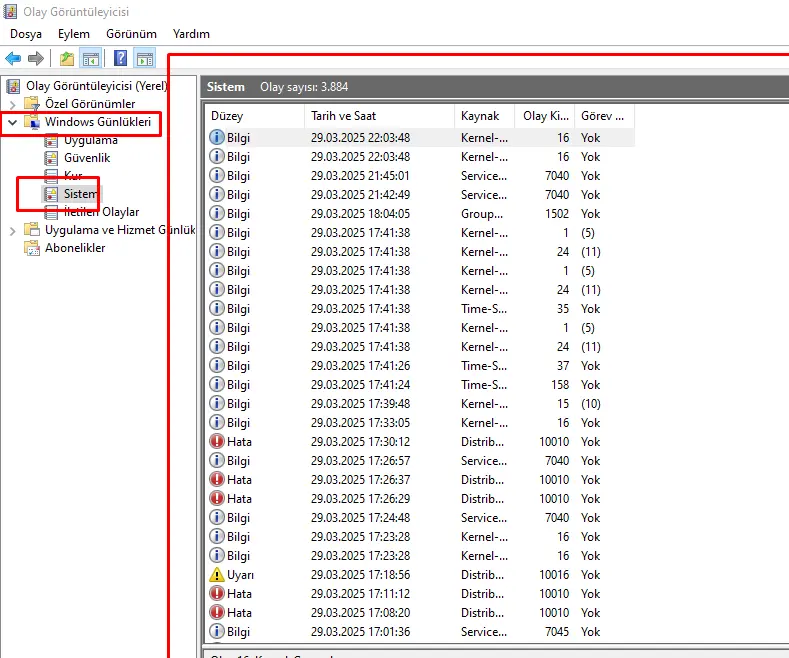Select the Güvenlik log in the tree
Viewport: 789px width, 658px height.
87,158
